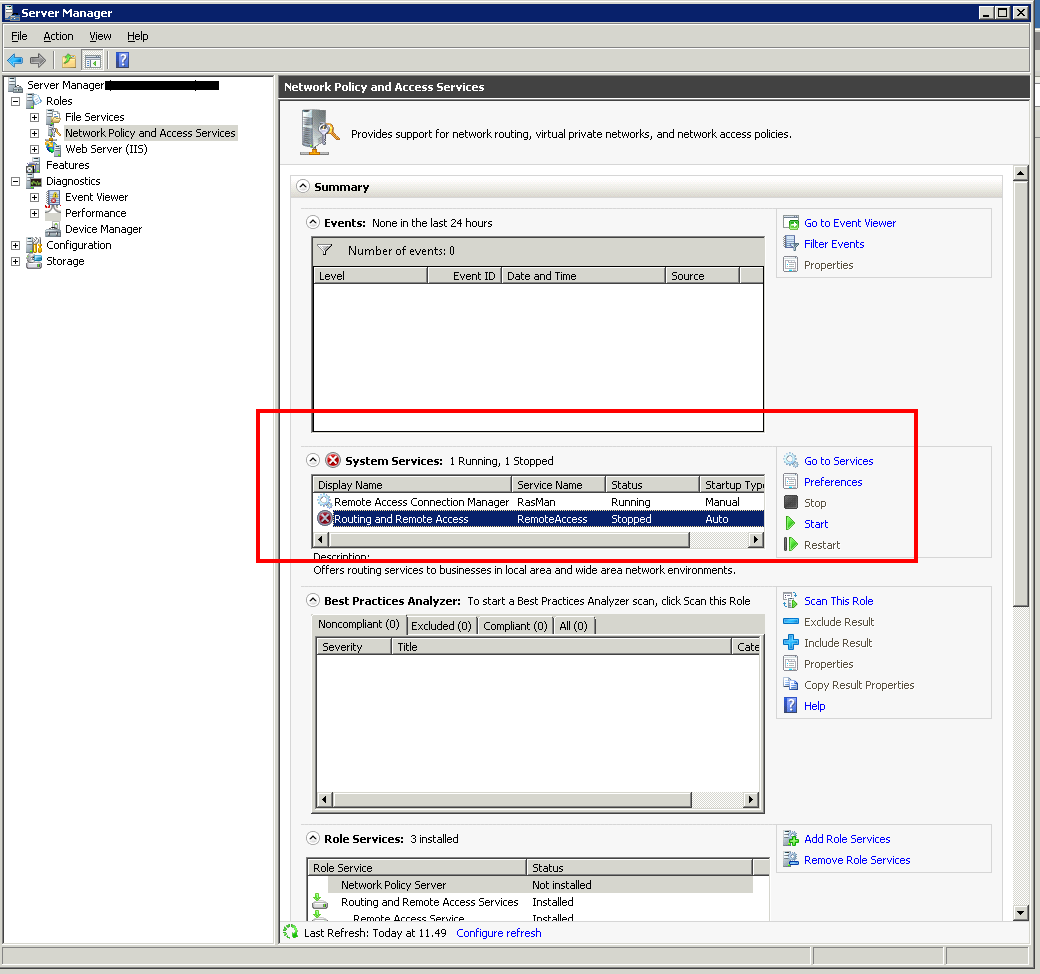This screenshot has width=1040, height=974.
Task: Switch to the Noncompliant (0) tab
Action: point(358,624)
